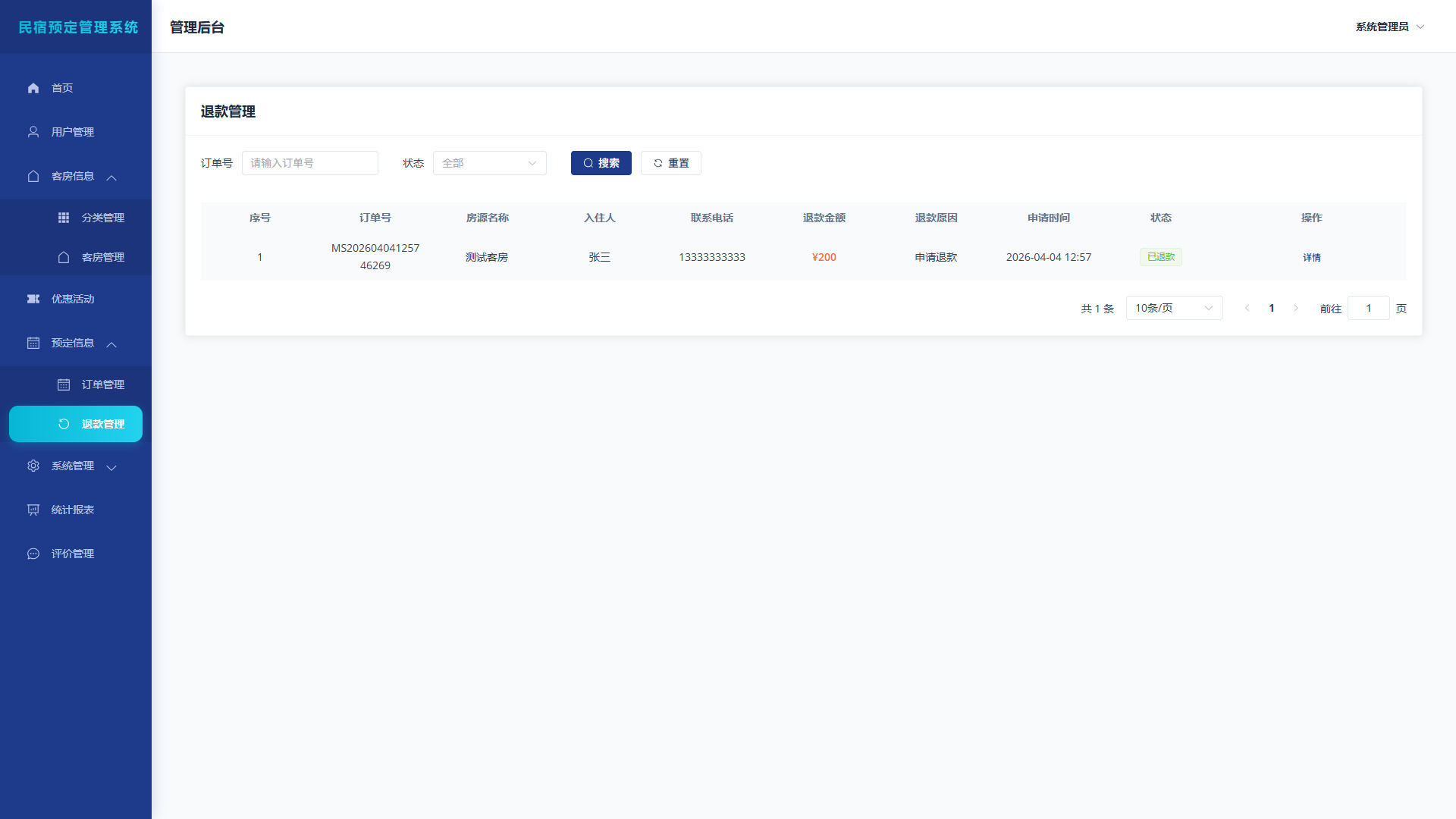Screen dimensions: 1456x819
Task: Focus the 订单号 search input field
Action: 310,163
